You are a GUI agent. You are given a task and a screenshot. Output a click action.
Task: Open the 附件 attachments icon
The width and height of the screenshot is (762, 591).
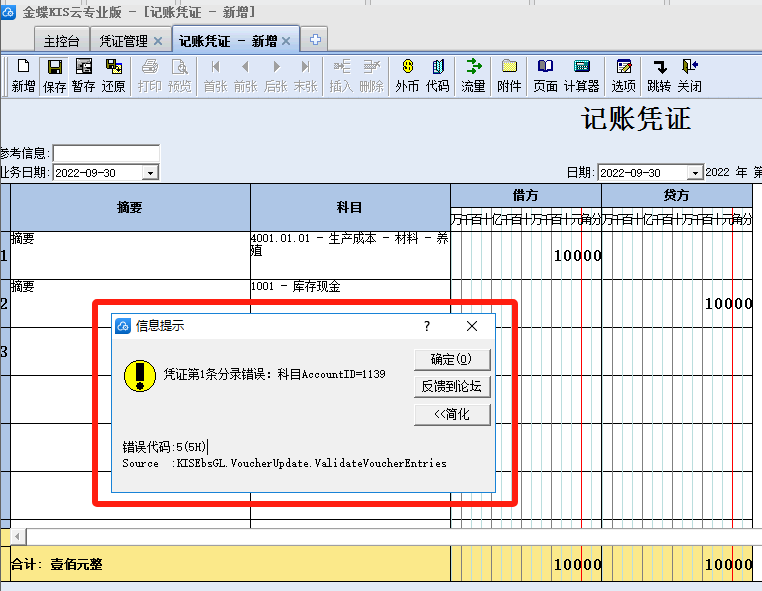click(509, 76)
